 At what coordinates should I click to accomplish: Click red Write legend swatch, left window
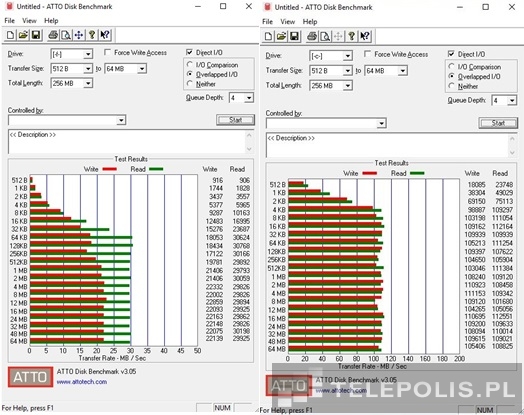[109, 169]
